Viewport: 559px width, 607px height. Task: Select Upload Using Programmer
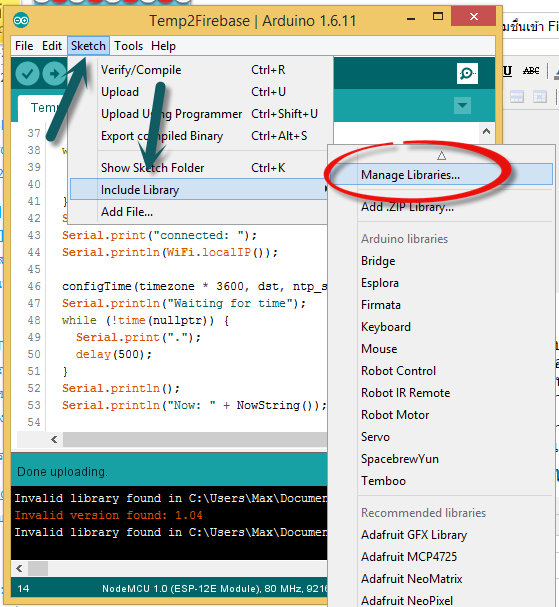coord(201,114)
